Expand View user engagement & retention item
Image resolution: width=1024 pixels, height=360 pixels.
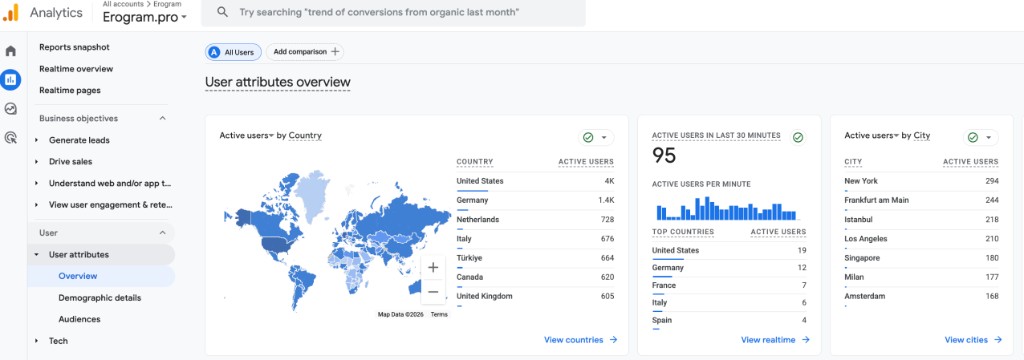click(x=37, y=205)
